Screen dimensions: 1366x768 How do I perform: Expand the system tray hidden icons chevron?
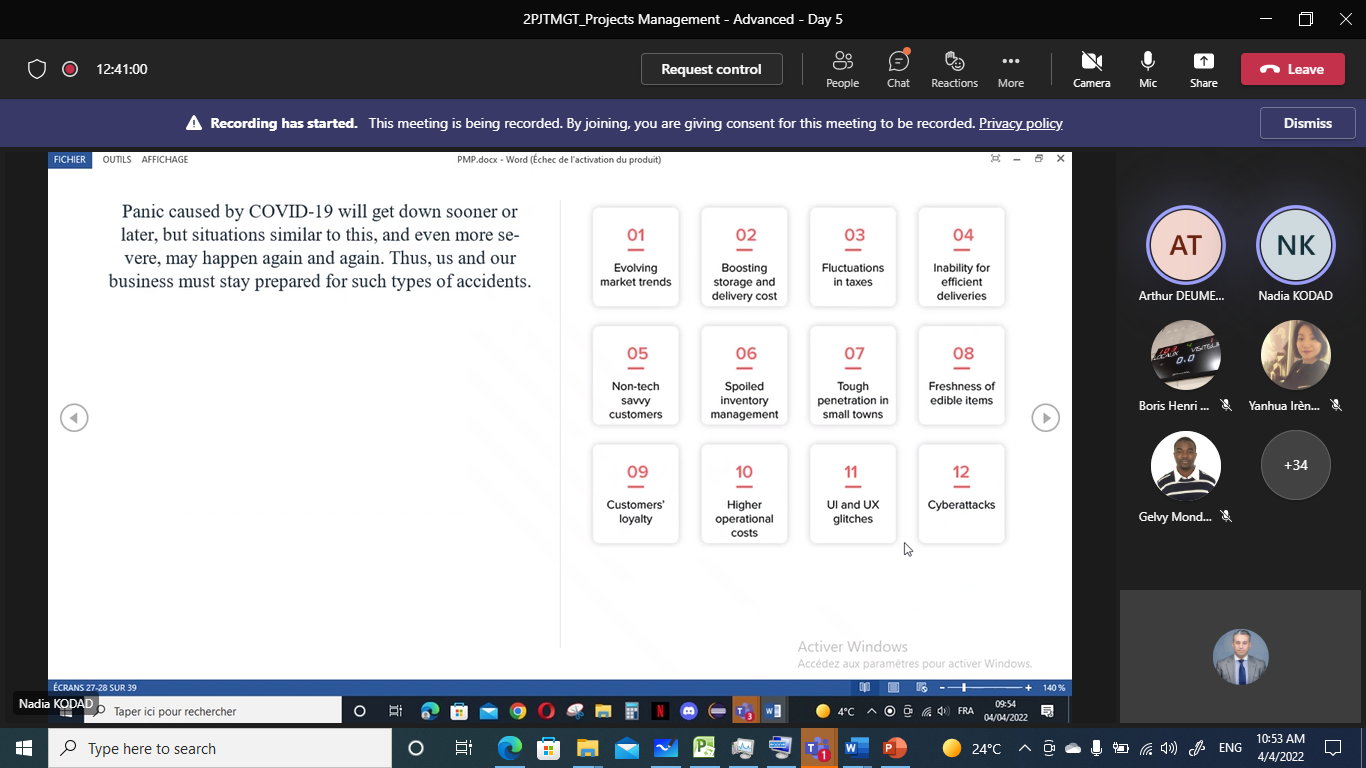pos(1024,748)
